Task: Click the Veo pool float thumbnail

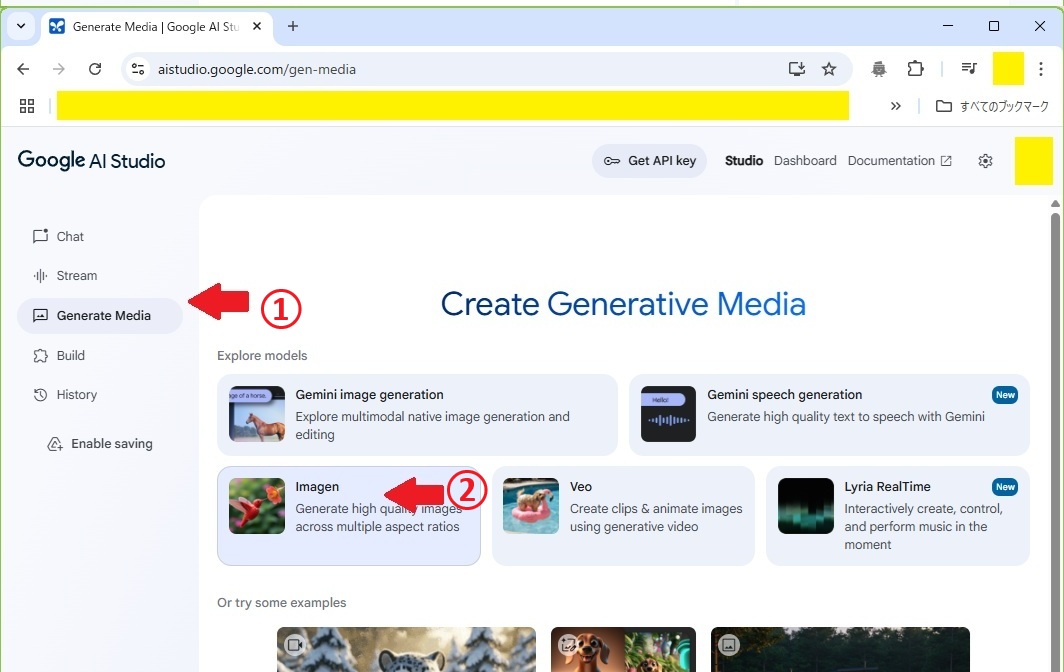Action: click(531, 506)
